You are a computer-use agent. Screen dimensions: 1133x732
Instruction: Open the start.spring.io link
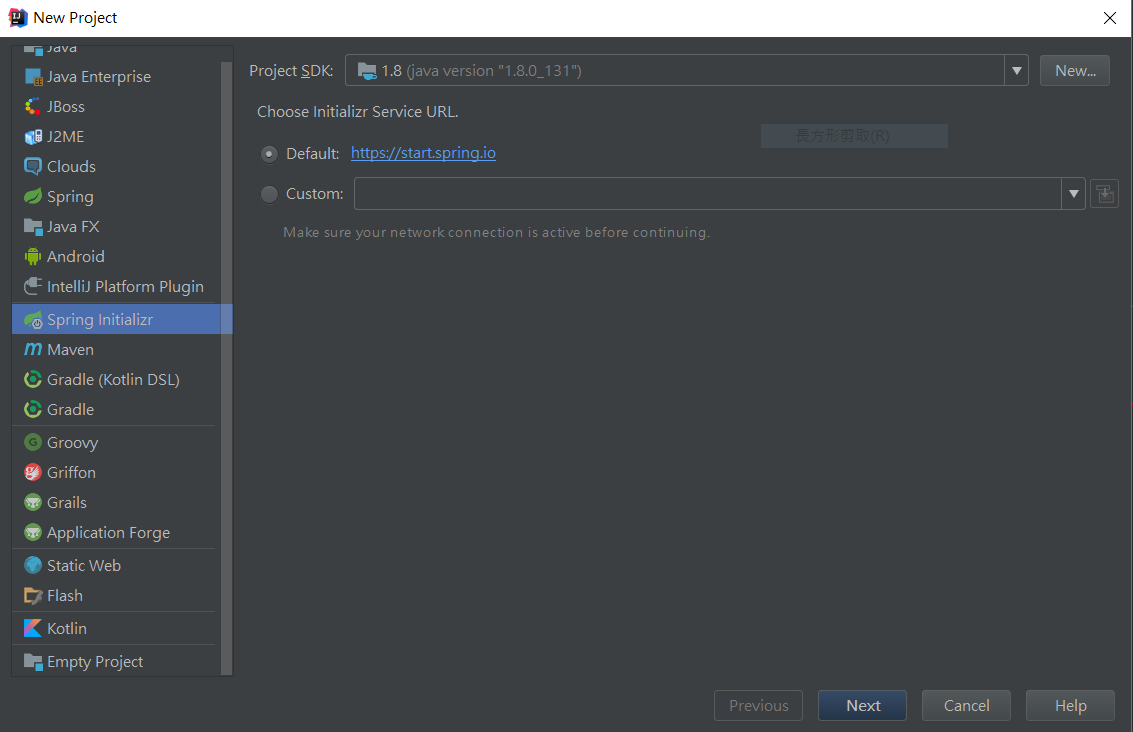tap(423, 153)
